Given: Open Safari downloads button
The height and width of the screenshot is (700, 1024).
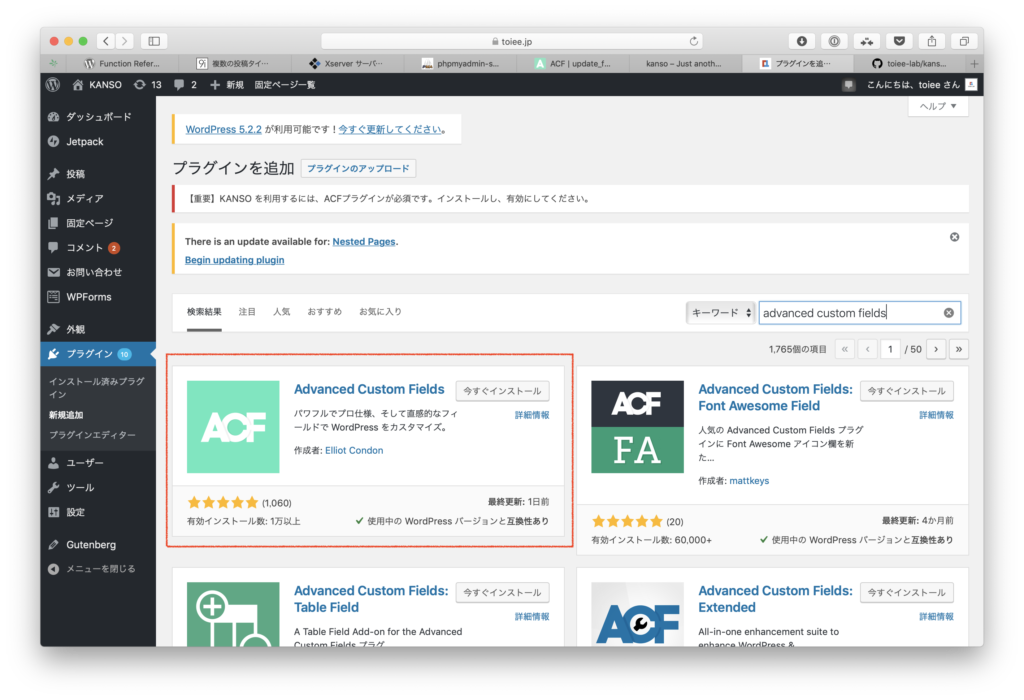Looking at the screenshot, I should tap(801, 41).
